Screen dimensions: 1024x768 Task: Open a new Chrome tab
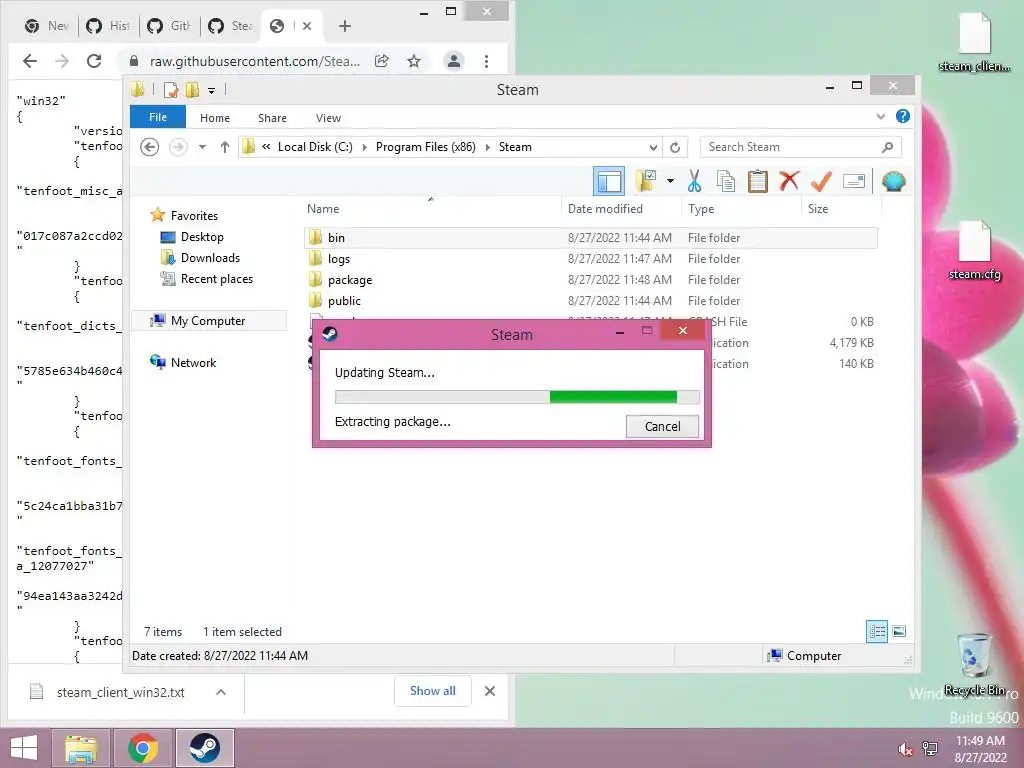click(x=345, y=26)
